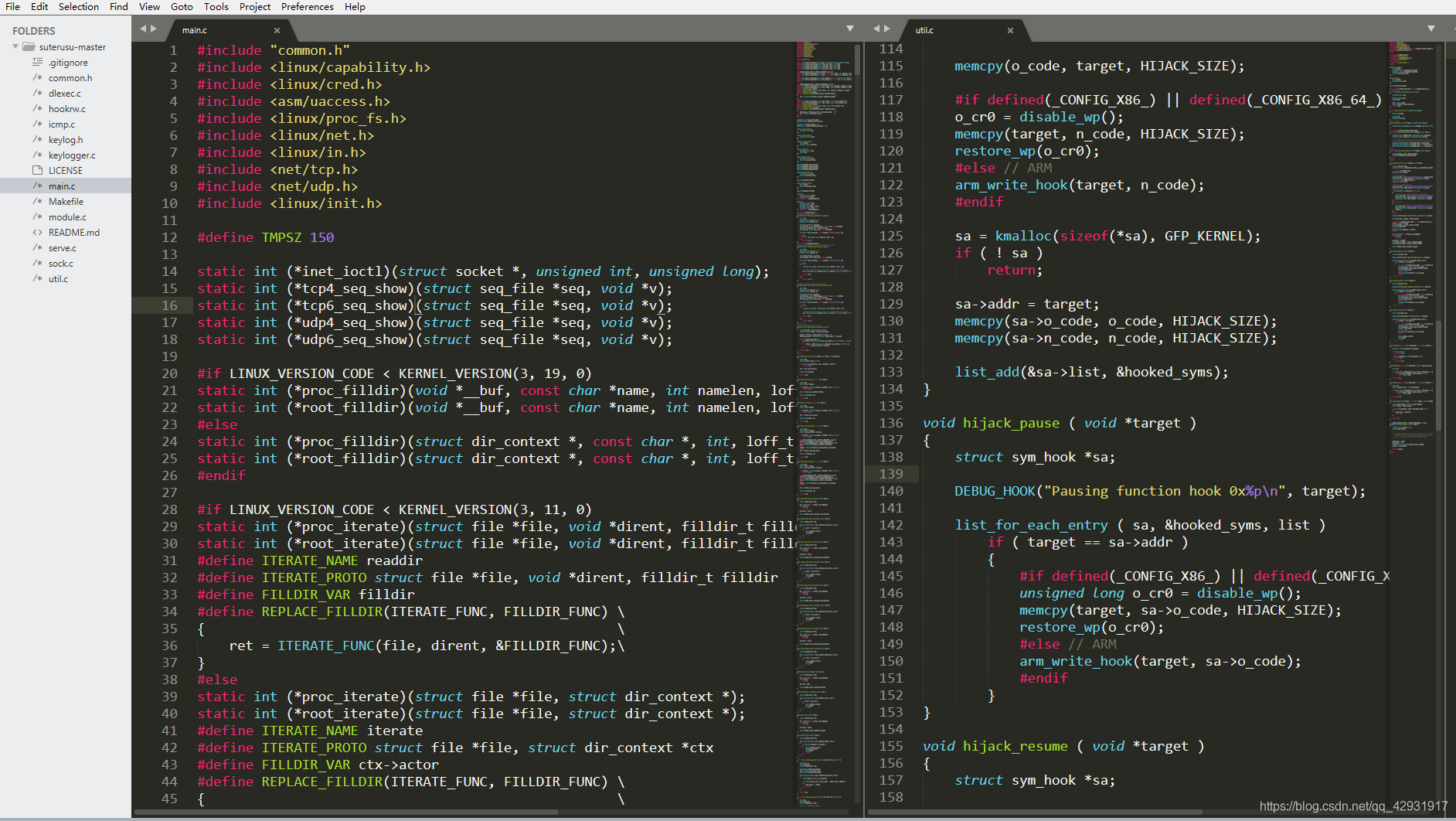Click the hookrw.c source file icon
The width and height of the screenshot is (1456, 821).
[37, 108]
